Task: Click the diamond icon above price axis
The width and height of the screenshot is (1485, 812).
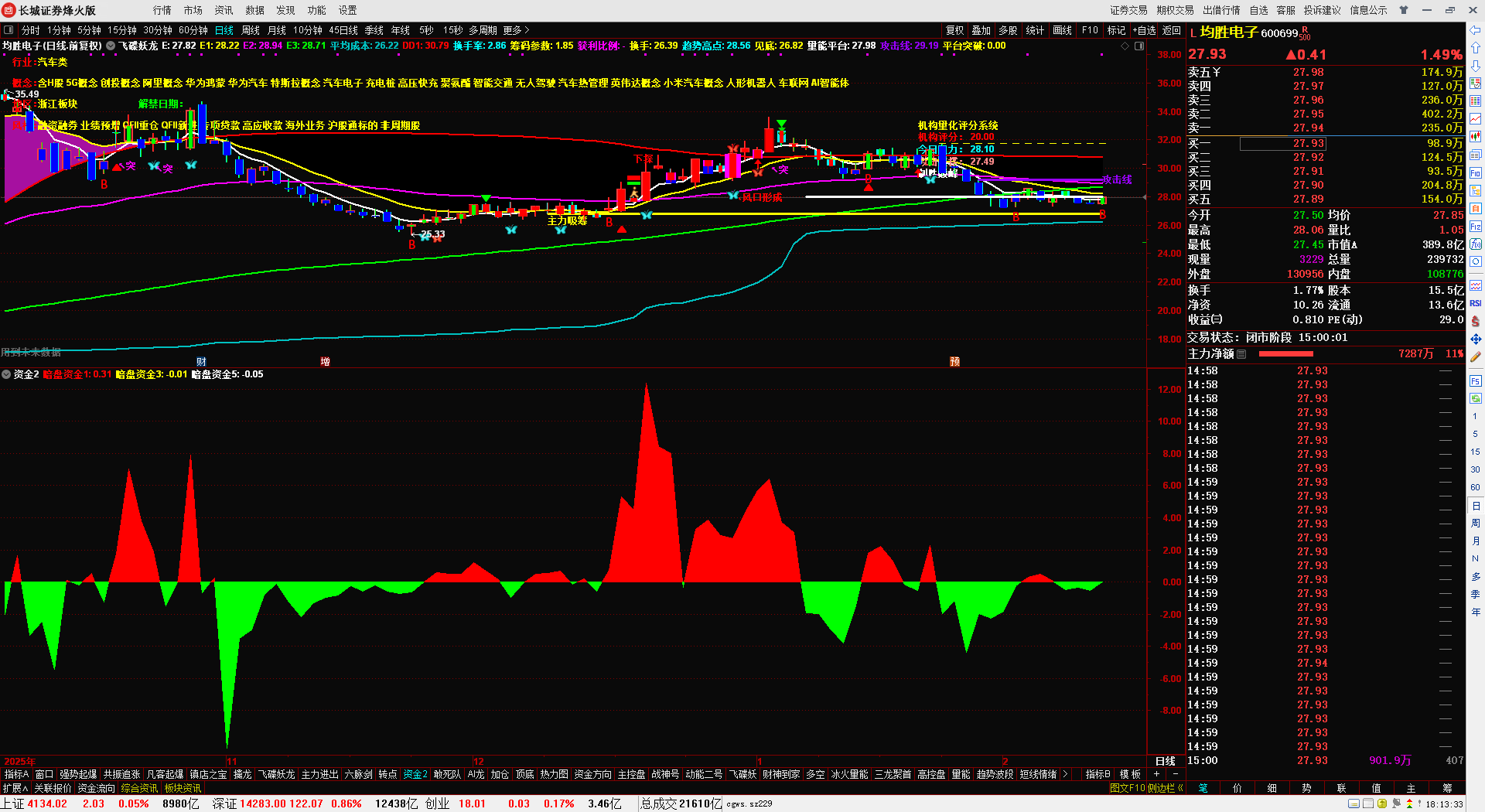Action: [x=1125, y=46]
